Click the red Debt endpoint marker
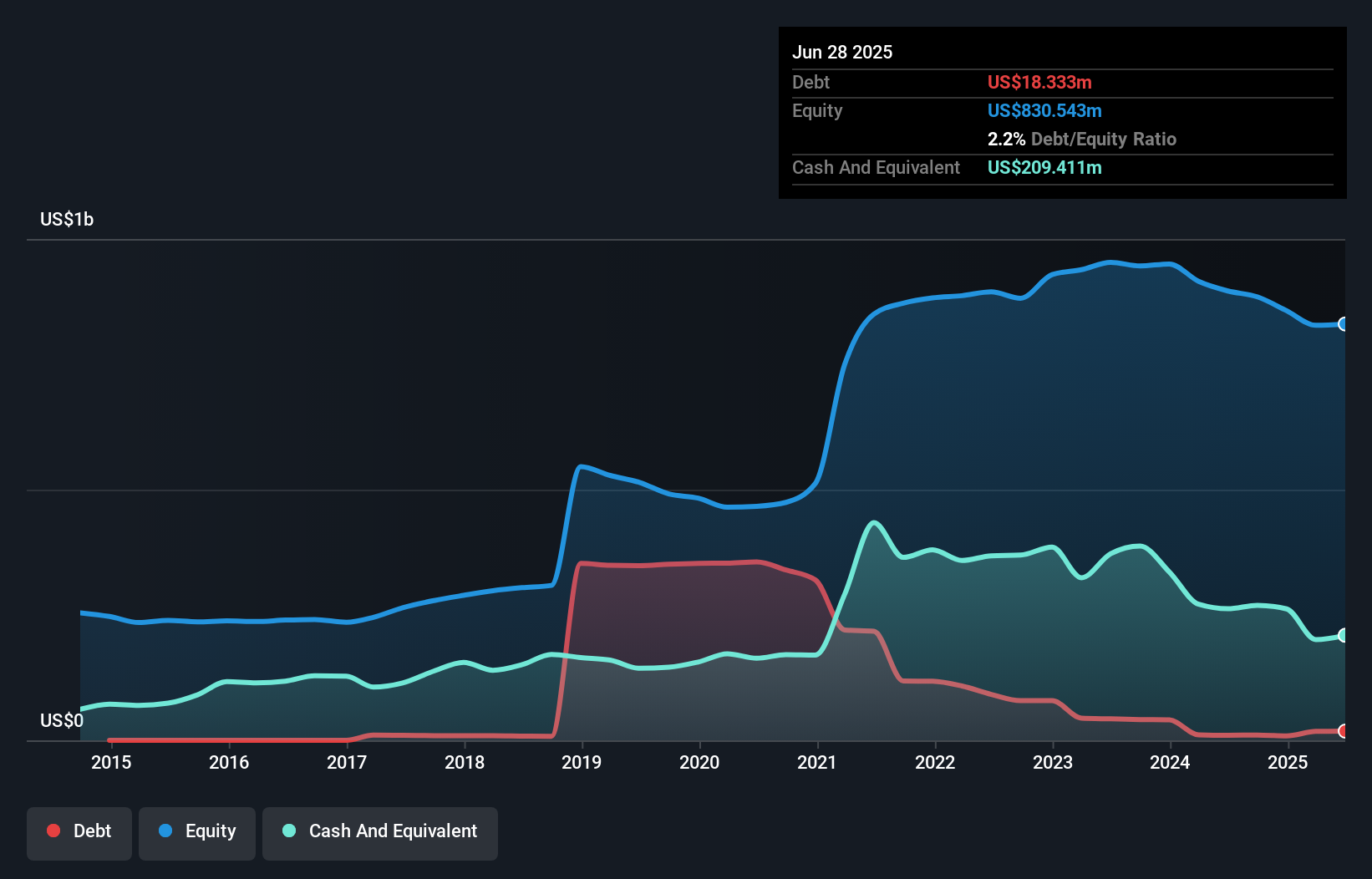 [x=1343, y=731]
